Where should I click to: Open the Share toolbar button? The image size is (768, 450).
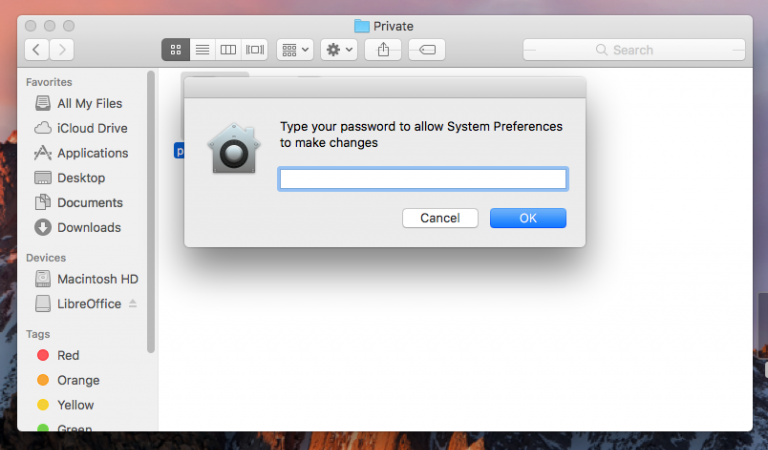(383, 49)
